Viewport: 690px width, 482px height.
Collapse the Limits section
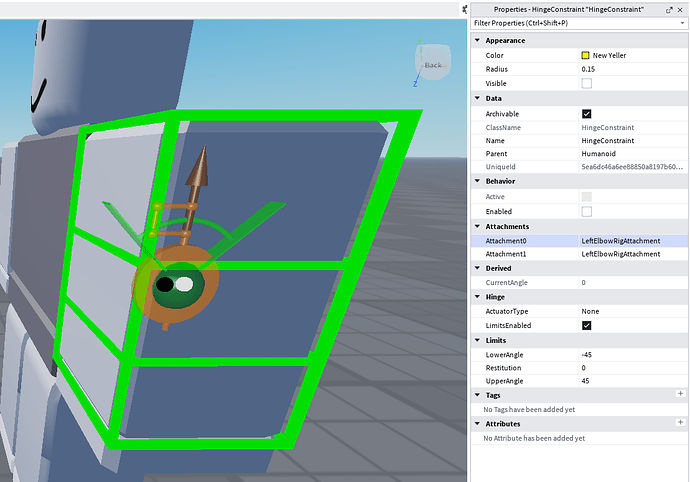tap(477, 340)
